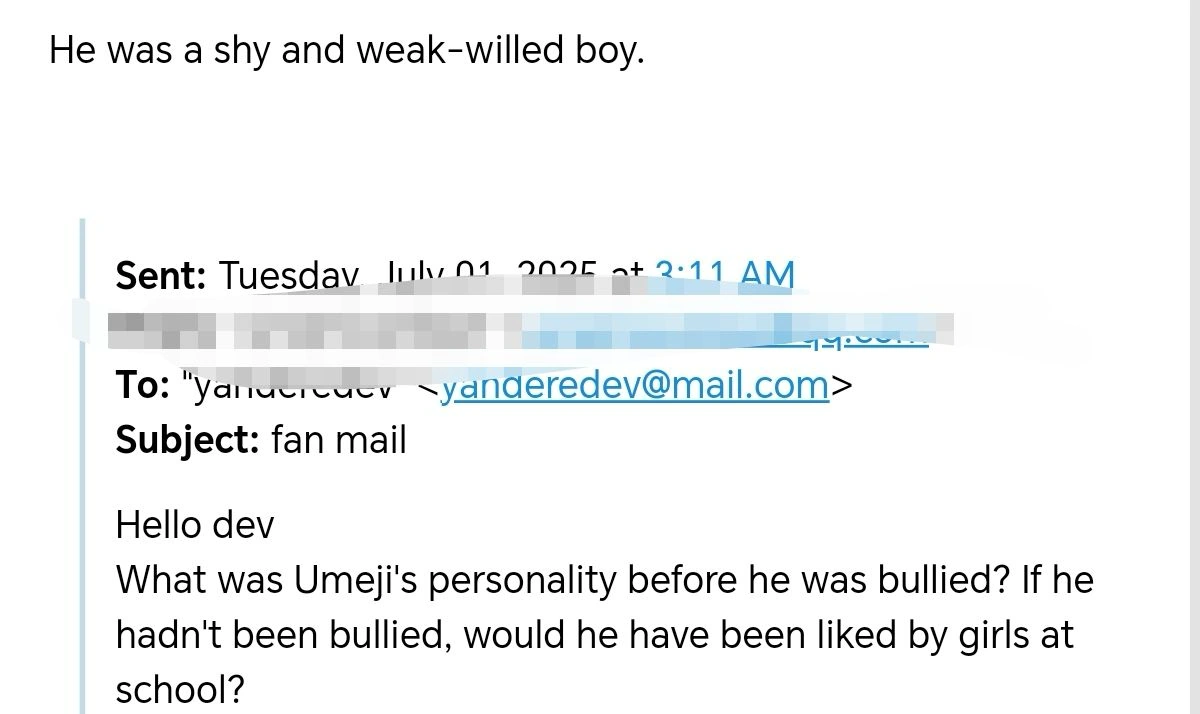This screenshot has width=1200, height=714.
Task: Click the 3:11 AM timestamp link
Action: tap(725, 275)
